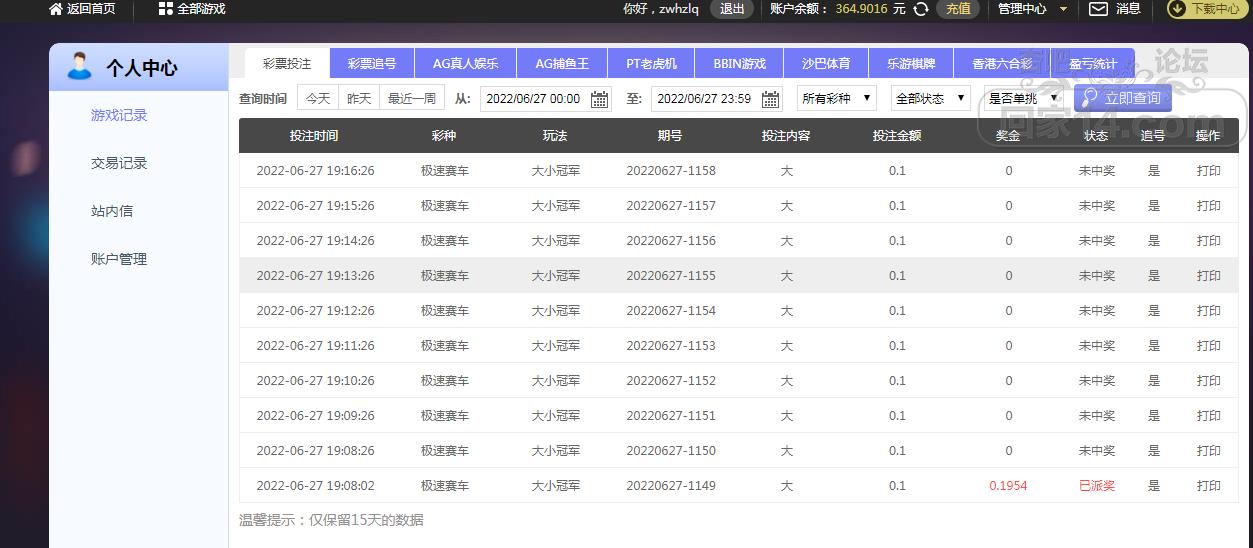Click the 充值 recharge button
This screenshot has width=1253, height=548.
point(958,8)
